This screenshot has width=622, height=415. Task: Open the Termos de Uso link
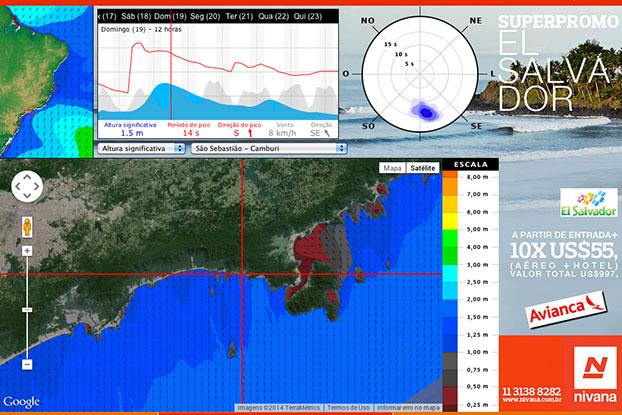(348, 407)
